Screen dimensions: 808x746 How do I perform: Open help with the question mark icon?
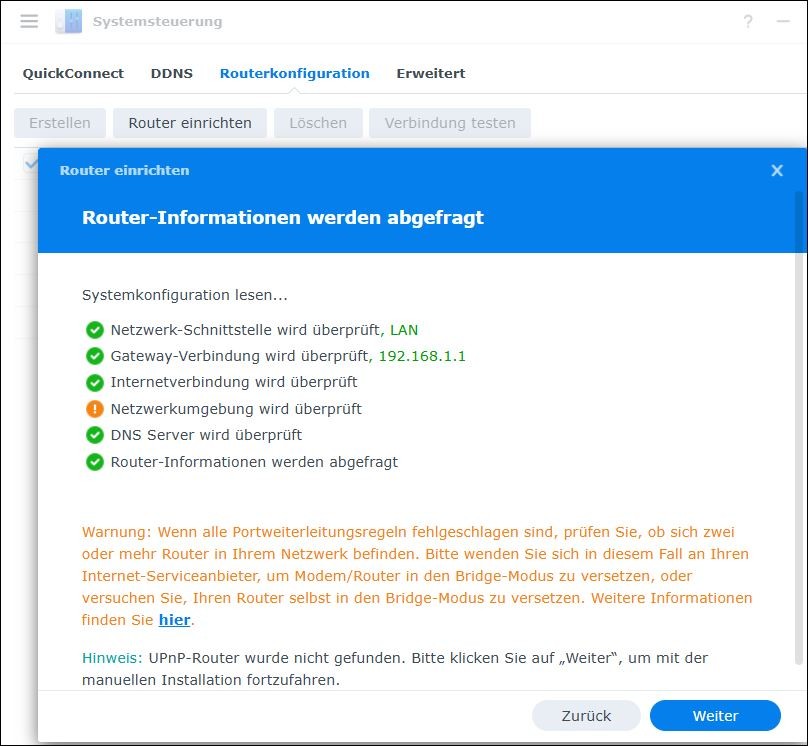point(747,21)
